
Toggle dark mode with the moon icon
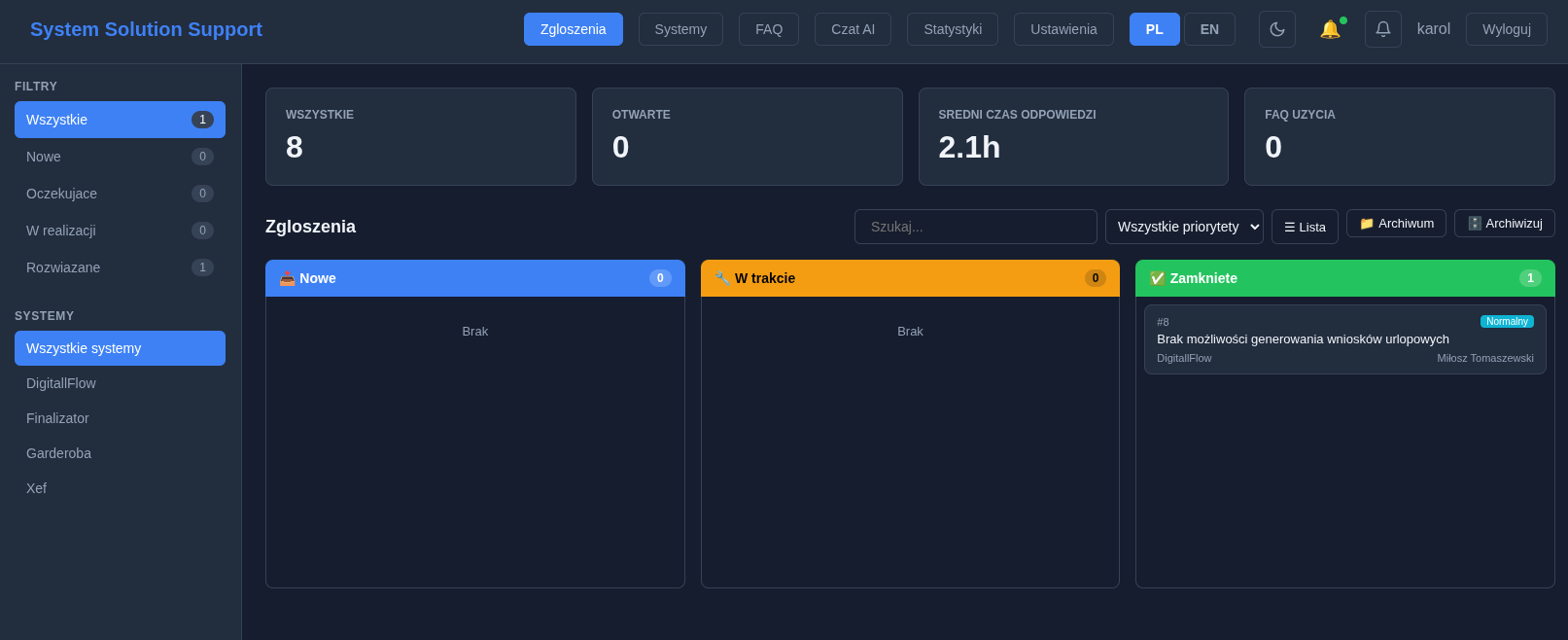pyautogui.click(x=1276, y=29)
